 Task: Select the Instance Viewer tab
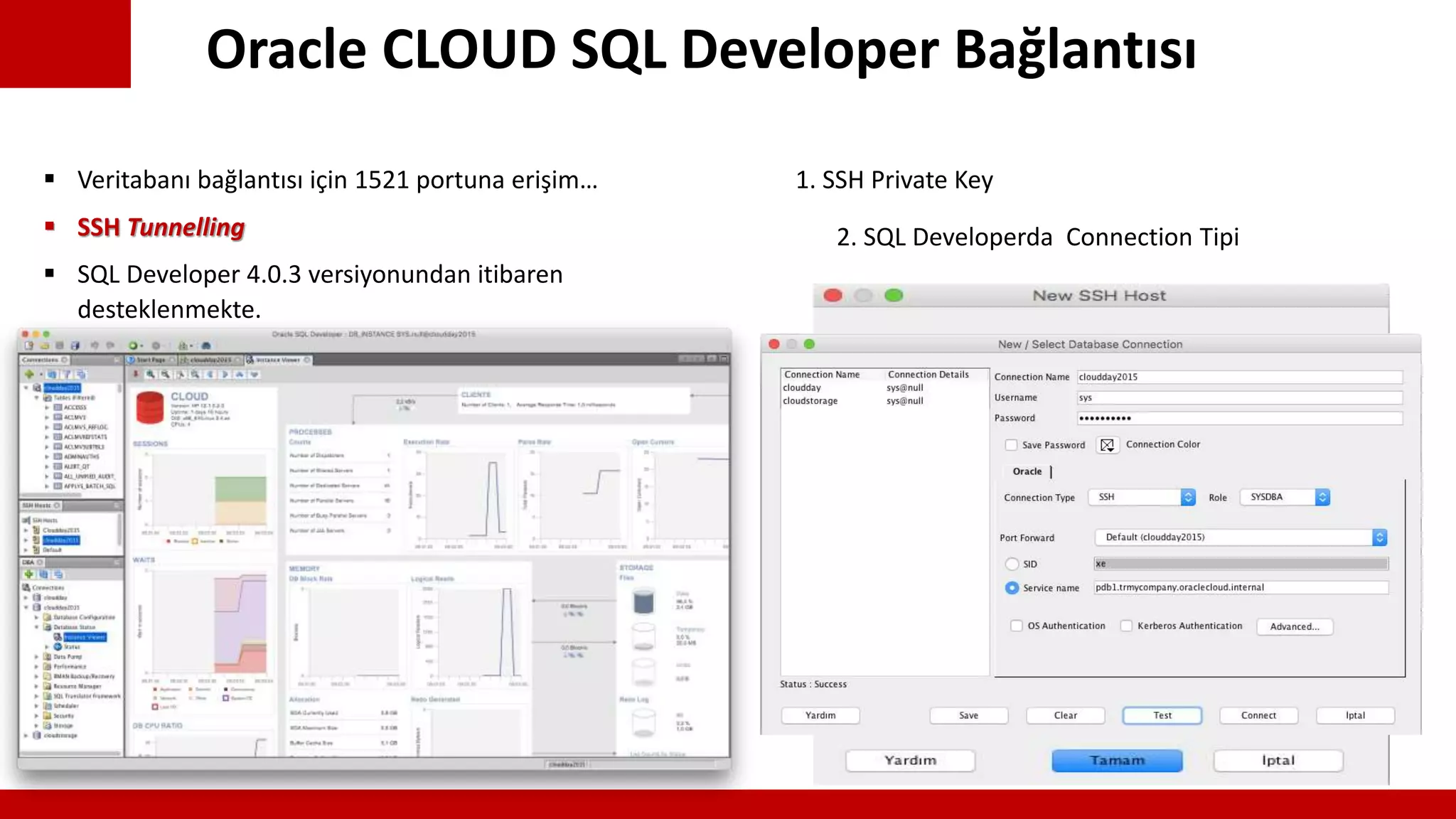click(x=278, y=360)
